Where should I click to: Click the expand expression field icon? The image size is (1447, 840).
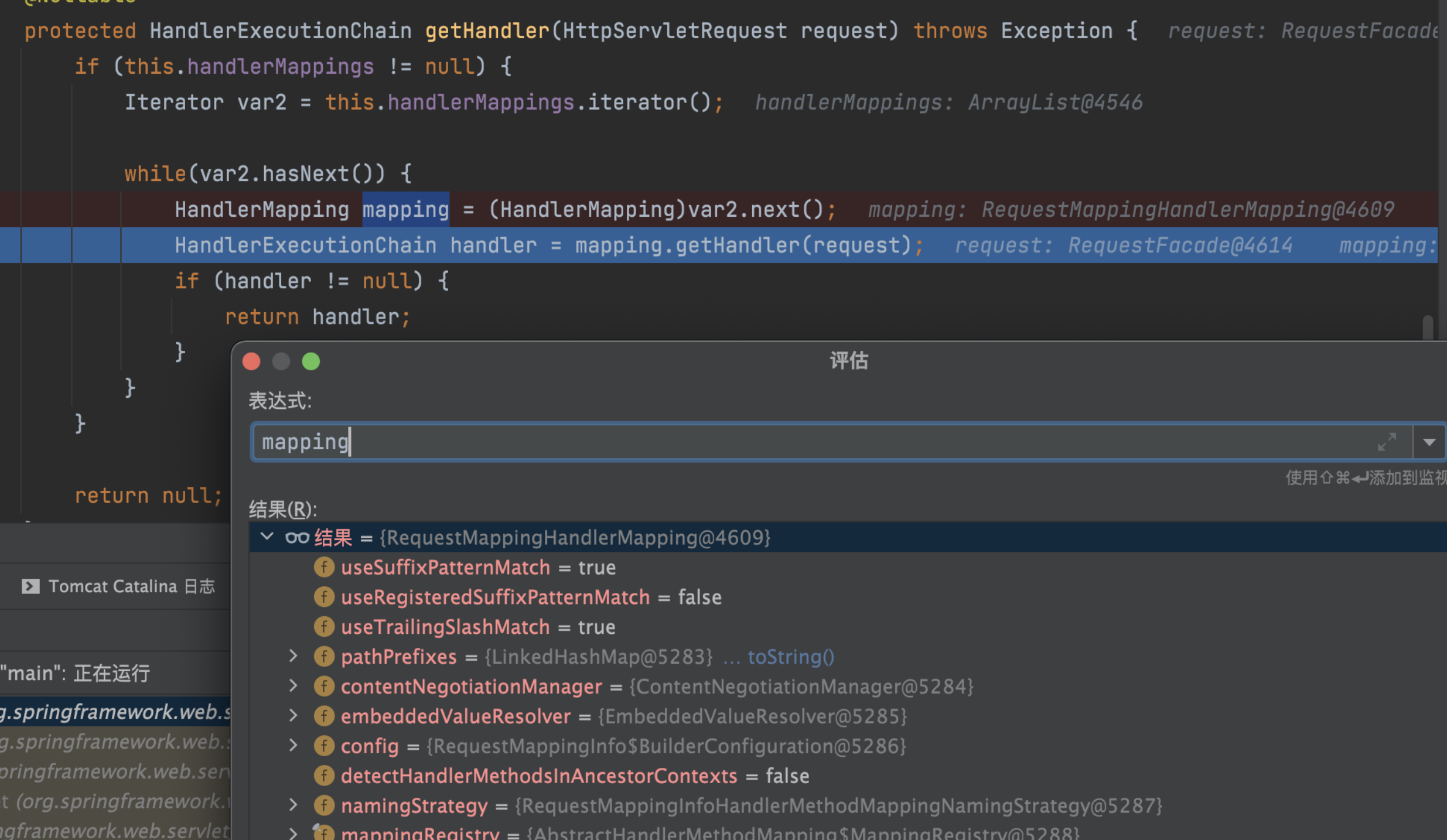click(1387, 442)
